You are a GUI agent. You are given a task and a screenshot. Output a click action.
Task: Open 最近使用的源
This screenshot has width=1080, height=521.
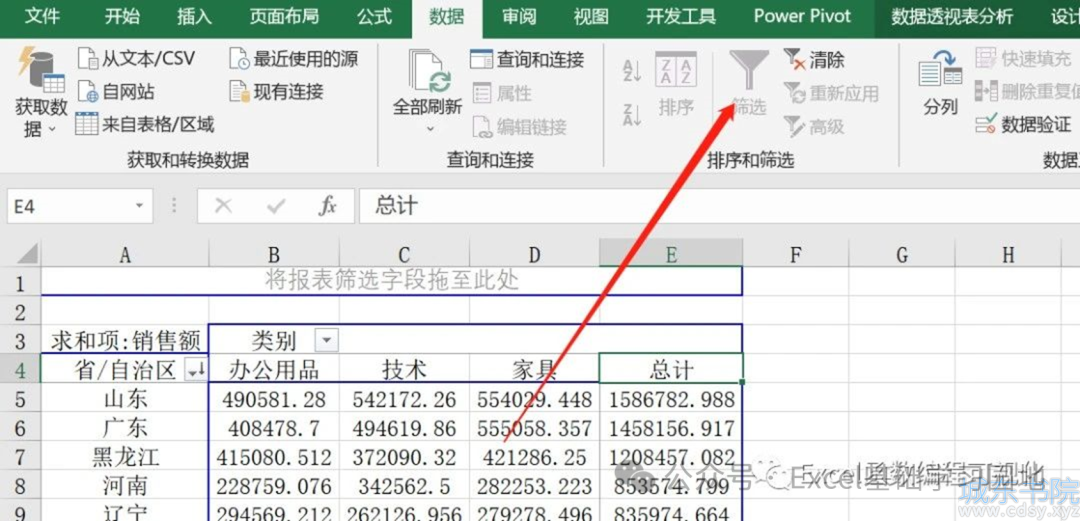[293, 59]
